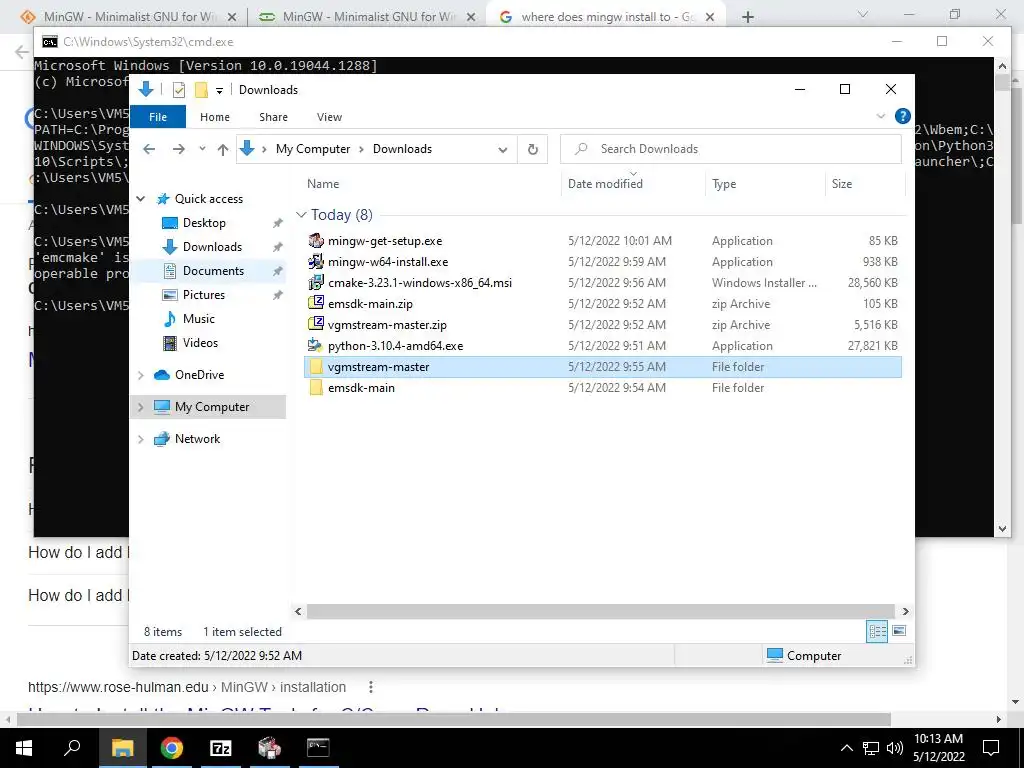1024x768 pixels.
Task: Open 7-Zip from the taskbar
Action: pyautogui.click(x=220, y=748)
